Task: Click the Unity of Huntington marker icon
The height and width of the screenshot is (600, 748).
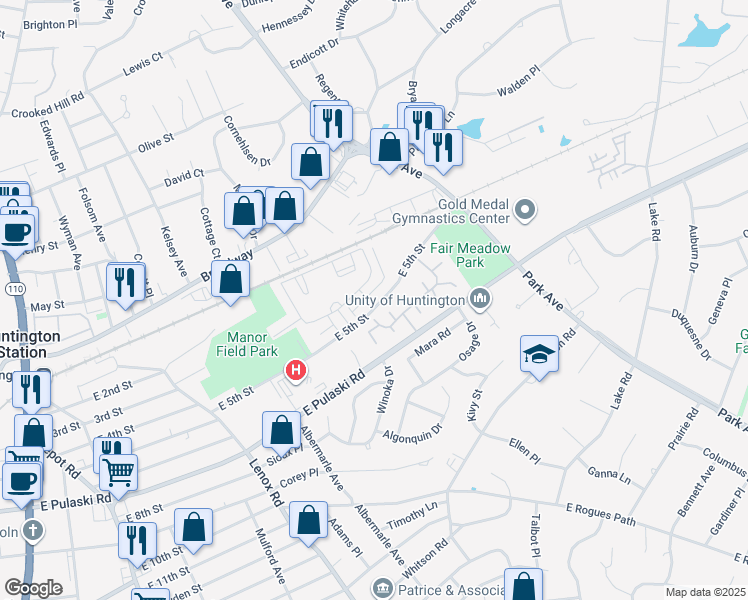Action: [480, 299]
